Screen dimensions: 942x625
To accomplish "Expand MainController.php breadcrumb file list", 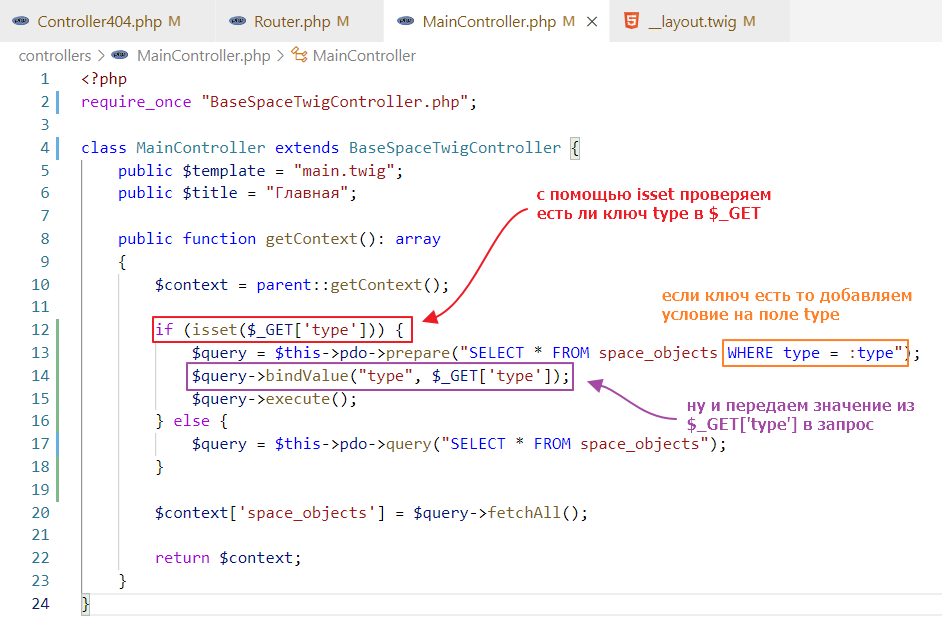I will [x=203, y=56].
